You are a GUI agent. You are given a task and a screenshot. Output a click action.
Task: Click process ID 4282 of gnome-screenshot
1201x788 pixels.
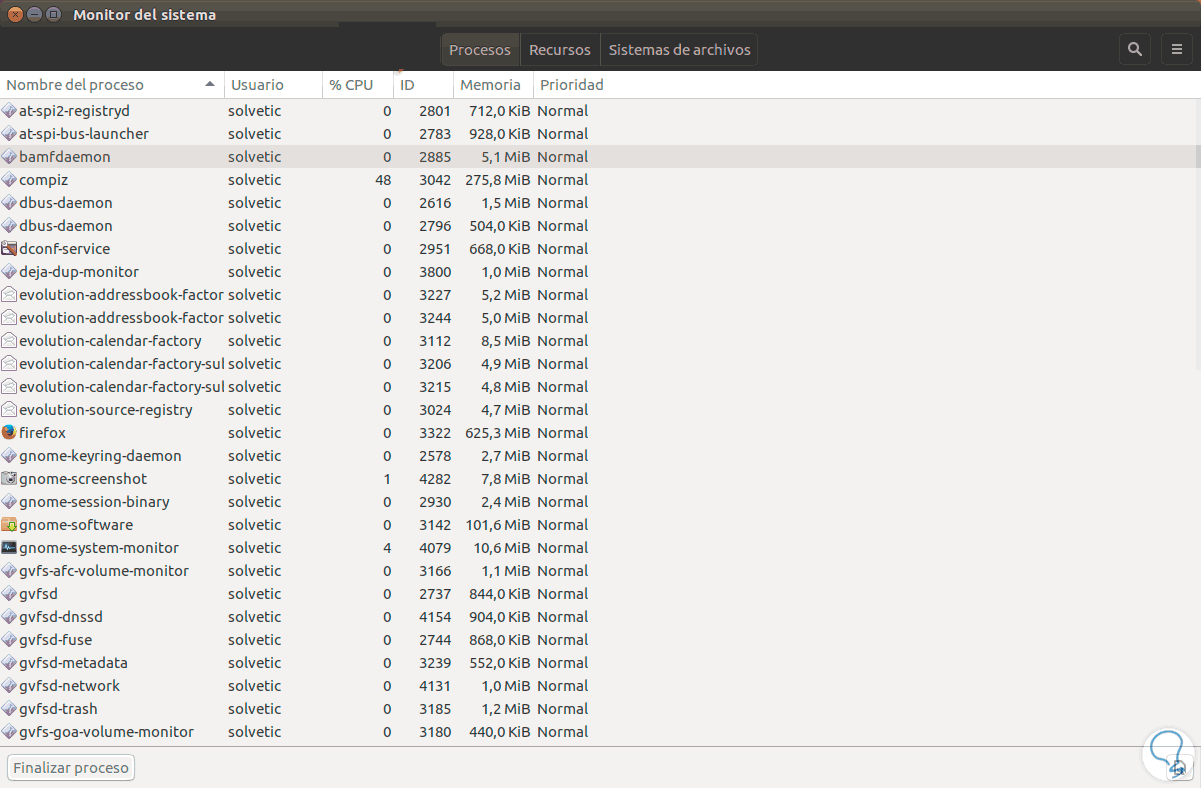pos(435,479)
